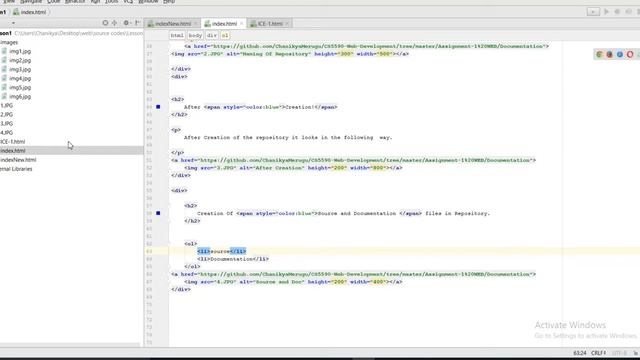Click index.html in navigation bar
The width and height of the screenshot is (640, 360).
(x=30, y=12)
